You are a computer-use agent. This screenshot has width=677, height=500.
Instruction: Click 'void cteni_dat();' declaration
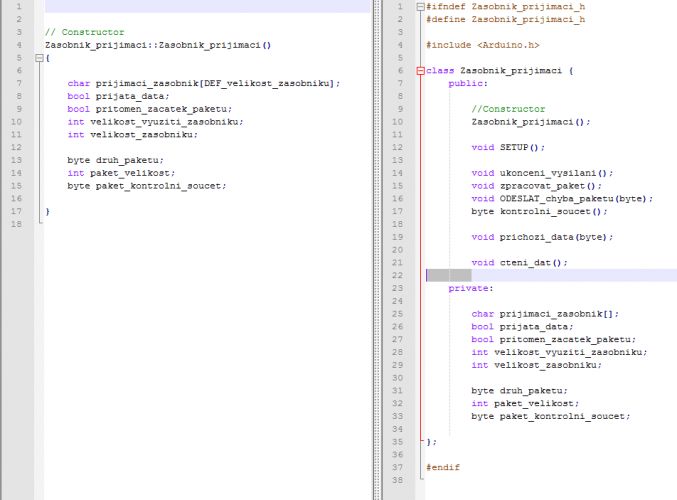click(519, 263)
